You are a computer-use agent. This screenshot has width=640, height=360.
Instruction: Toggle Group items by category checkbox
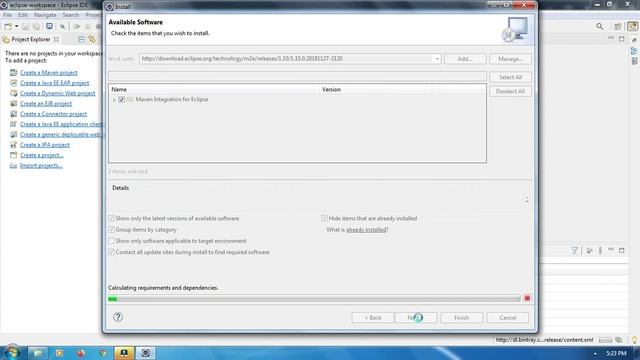[111, 230]
